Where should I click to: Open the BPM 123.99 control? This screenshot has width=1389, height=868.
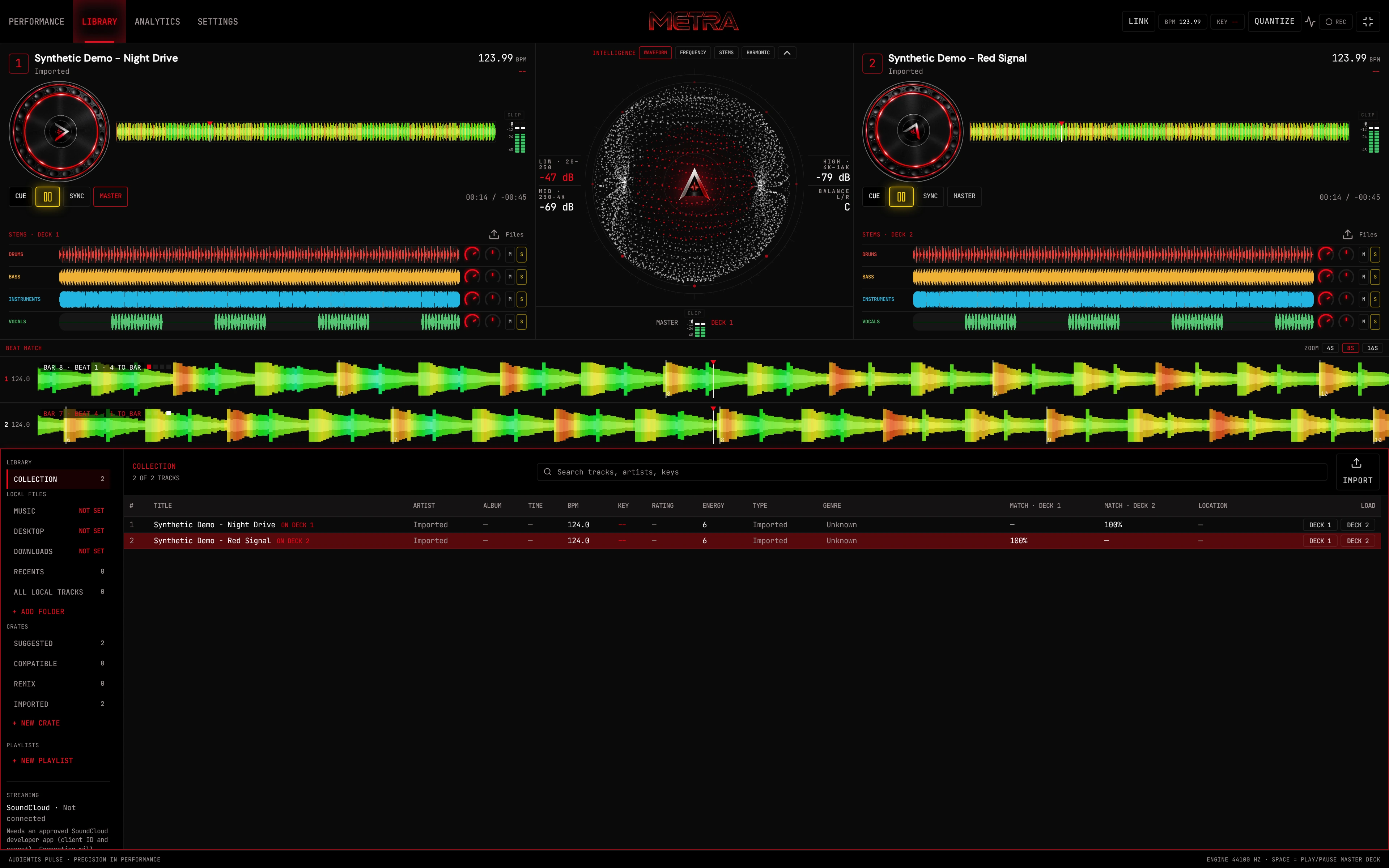[x=1182, y=22]
